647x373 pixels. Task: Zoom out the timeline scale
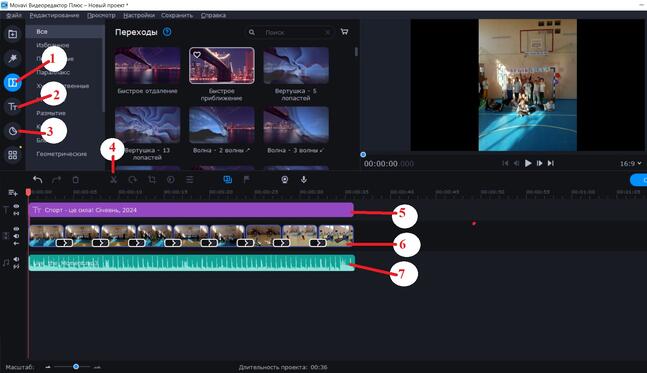point(48,367)
